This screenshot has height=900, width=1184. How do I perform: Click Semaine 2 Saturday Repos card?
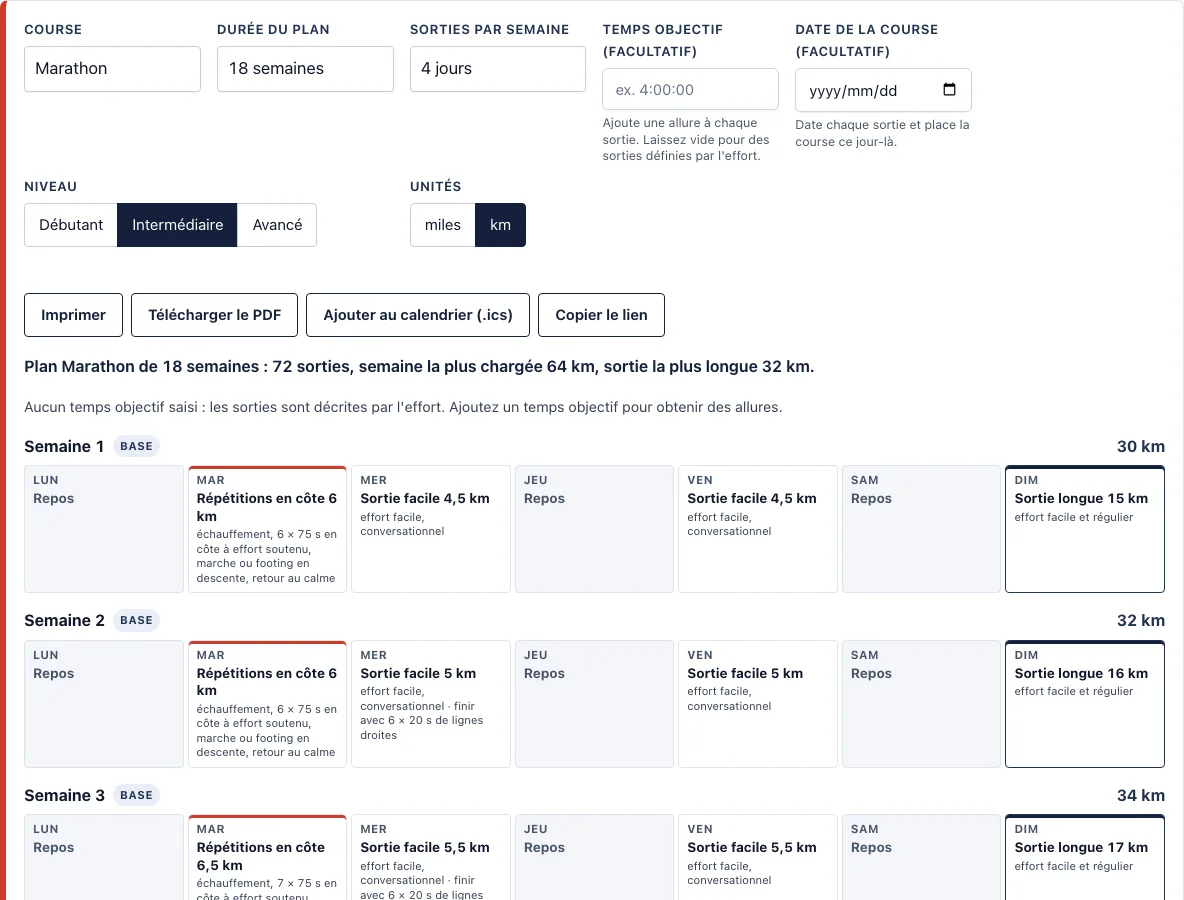pyautogui.click(x=921, y=704)
